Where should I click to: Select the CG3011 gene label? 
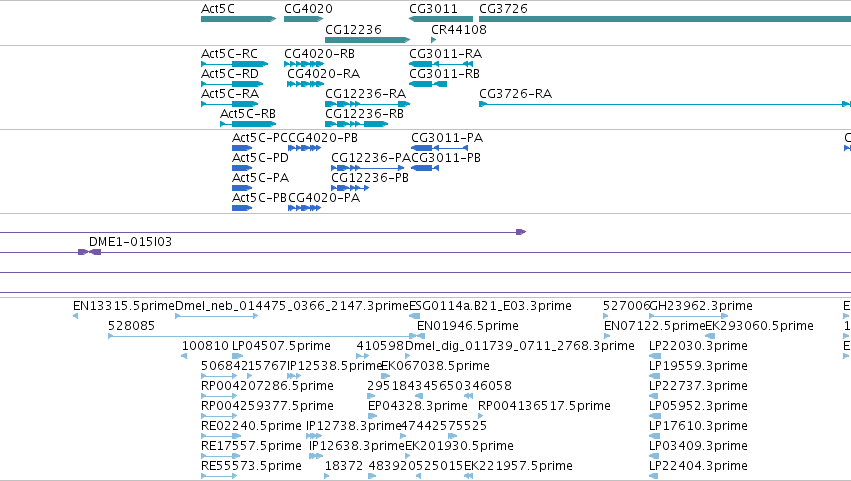[x=433, y=9]
